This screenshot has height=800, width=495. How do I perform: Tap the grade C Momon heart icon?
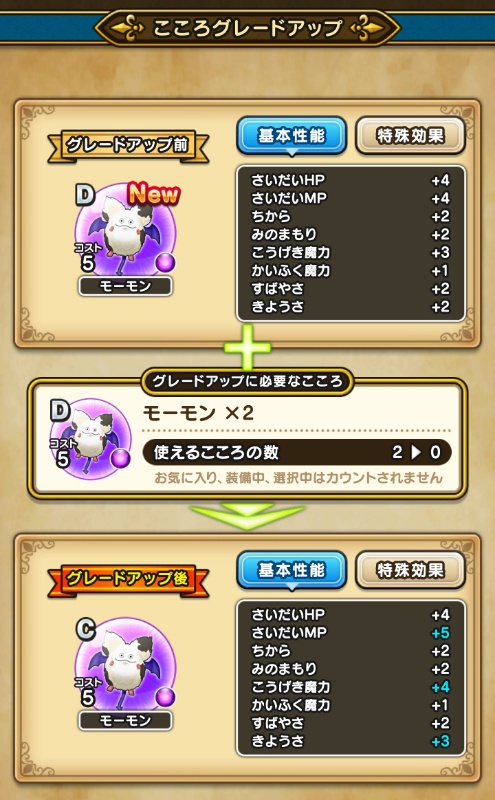pyautogui.click(x=126, y=663)
